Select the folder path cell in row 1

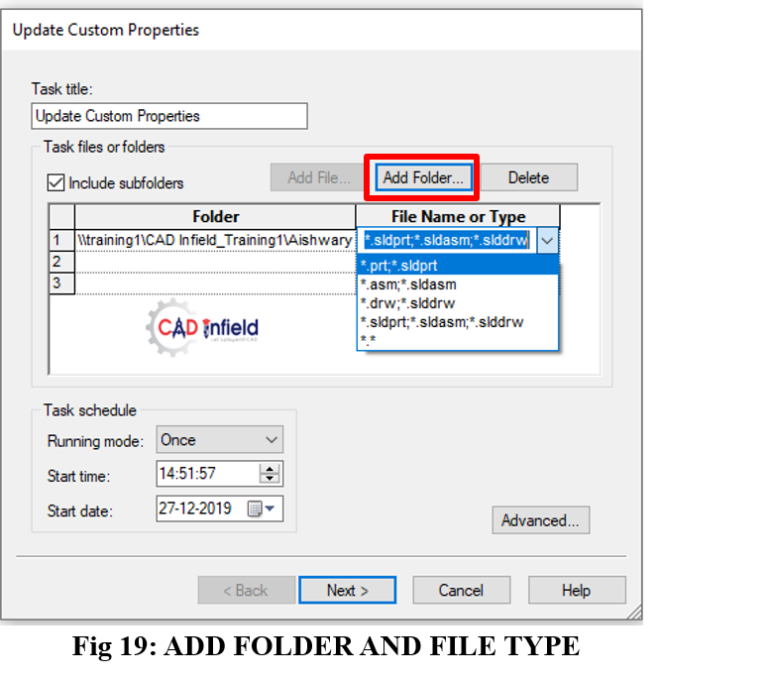215,241
